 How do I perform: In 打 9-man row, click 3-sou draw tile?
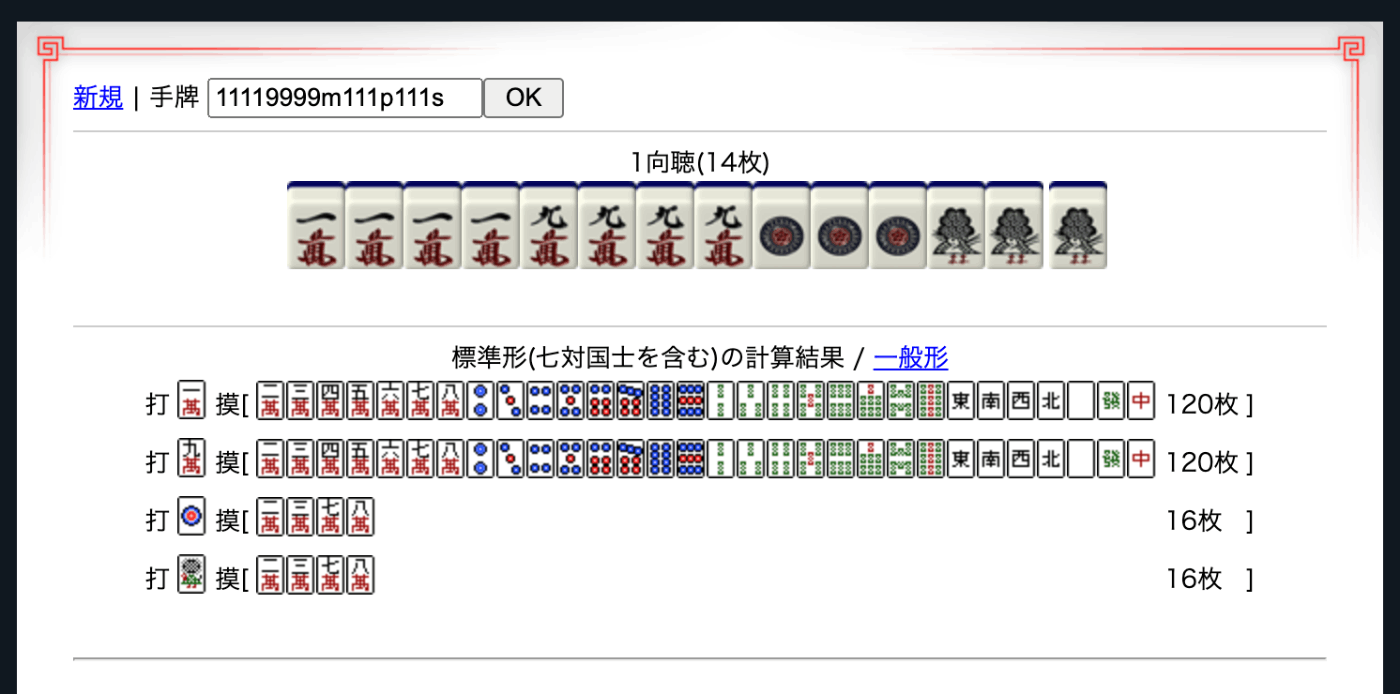(752, 458)
